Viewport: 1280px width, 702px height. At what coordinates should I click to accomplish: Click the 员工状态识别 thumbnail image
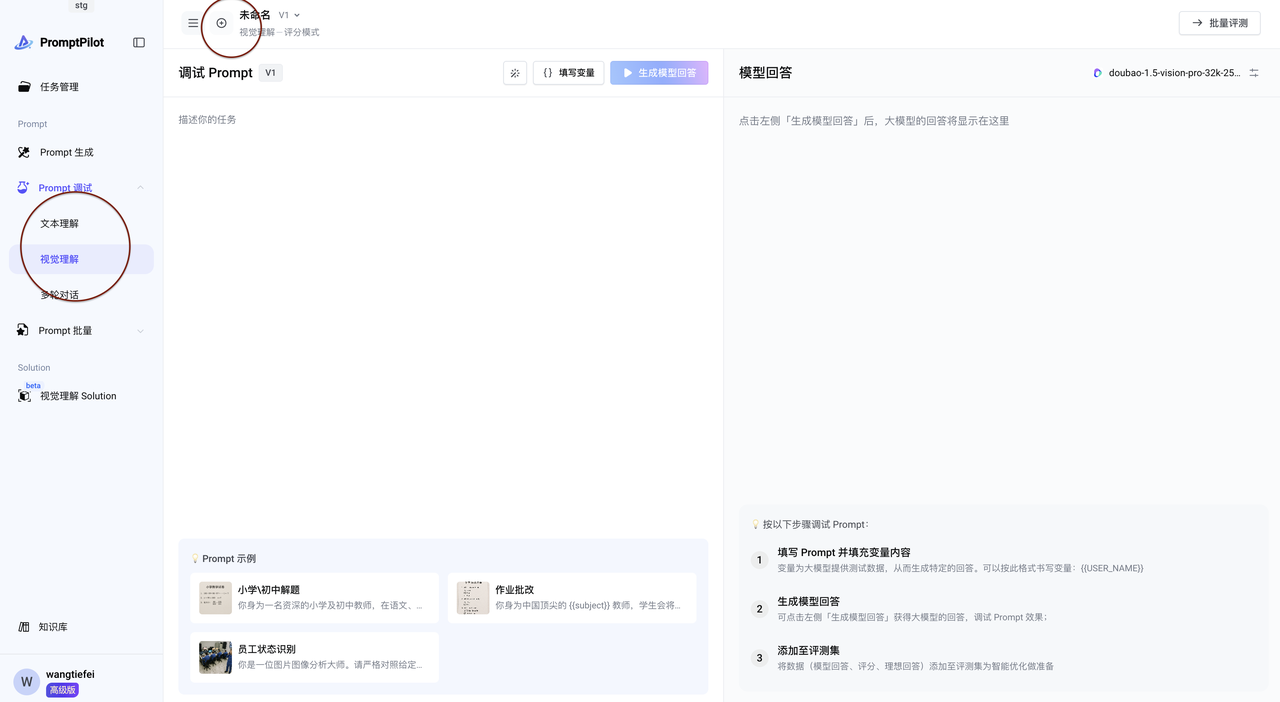click(x=215, y=657)
